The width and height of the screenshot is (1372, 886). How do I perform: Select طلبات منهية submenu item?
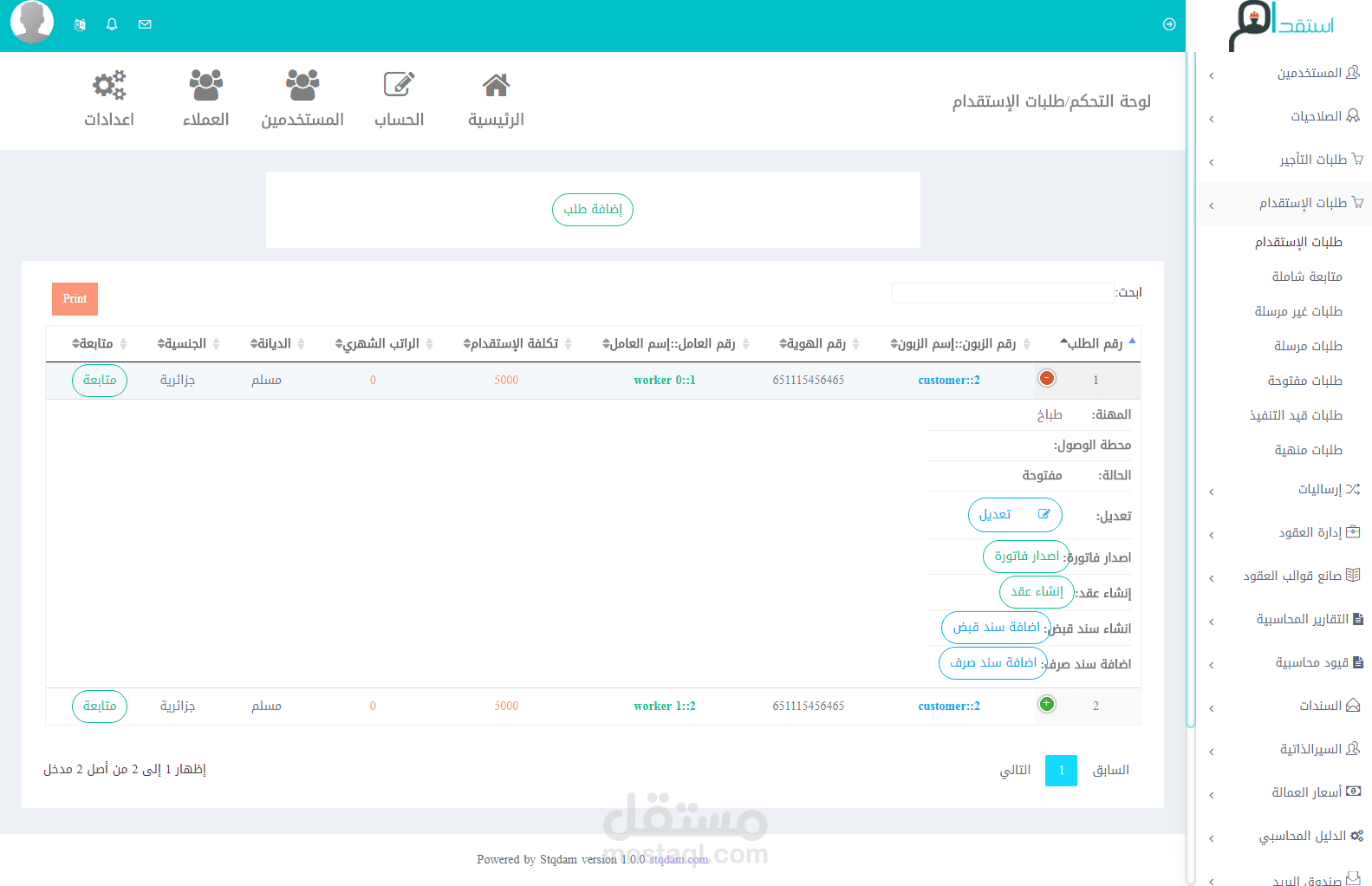(1308, 451)
